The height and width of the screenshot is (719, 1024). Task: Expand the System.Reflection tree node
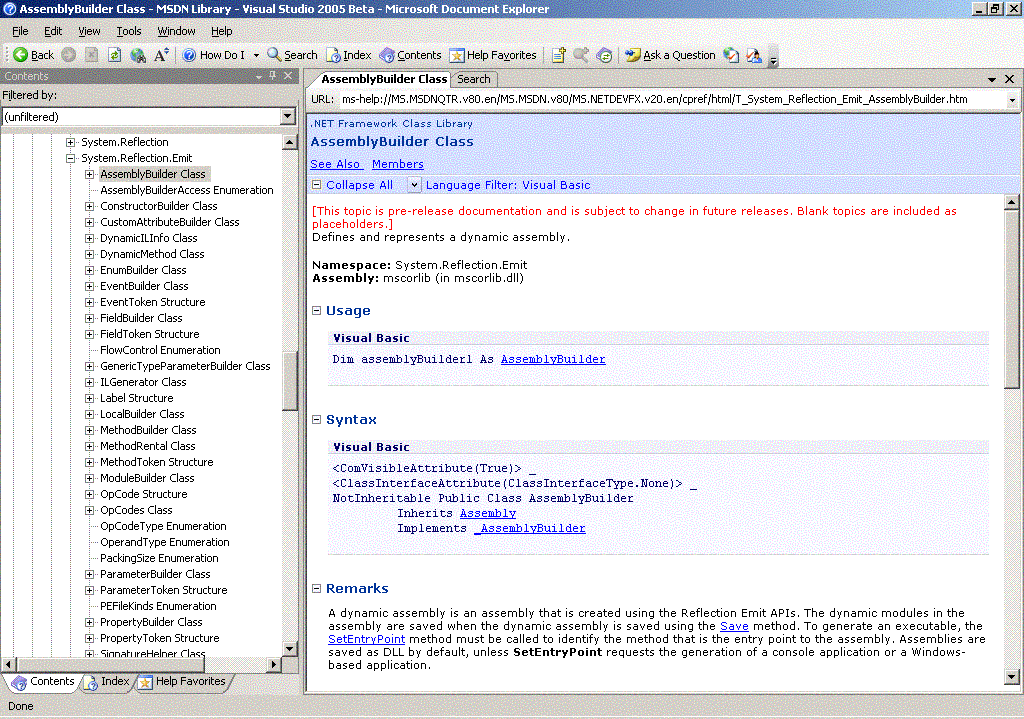[71, 142]
